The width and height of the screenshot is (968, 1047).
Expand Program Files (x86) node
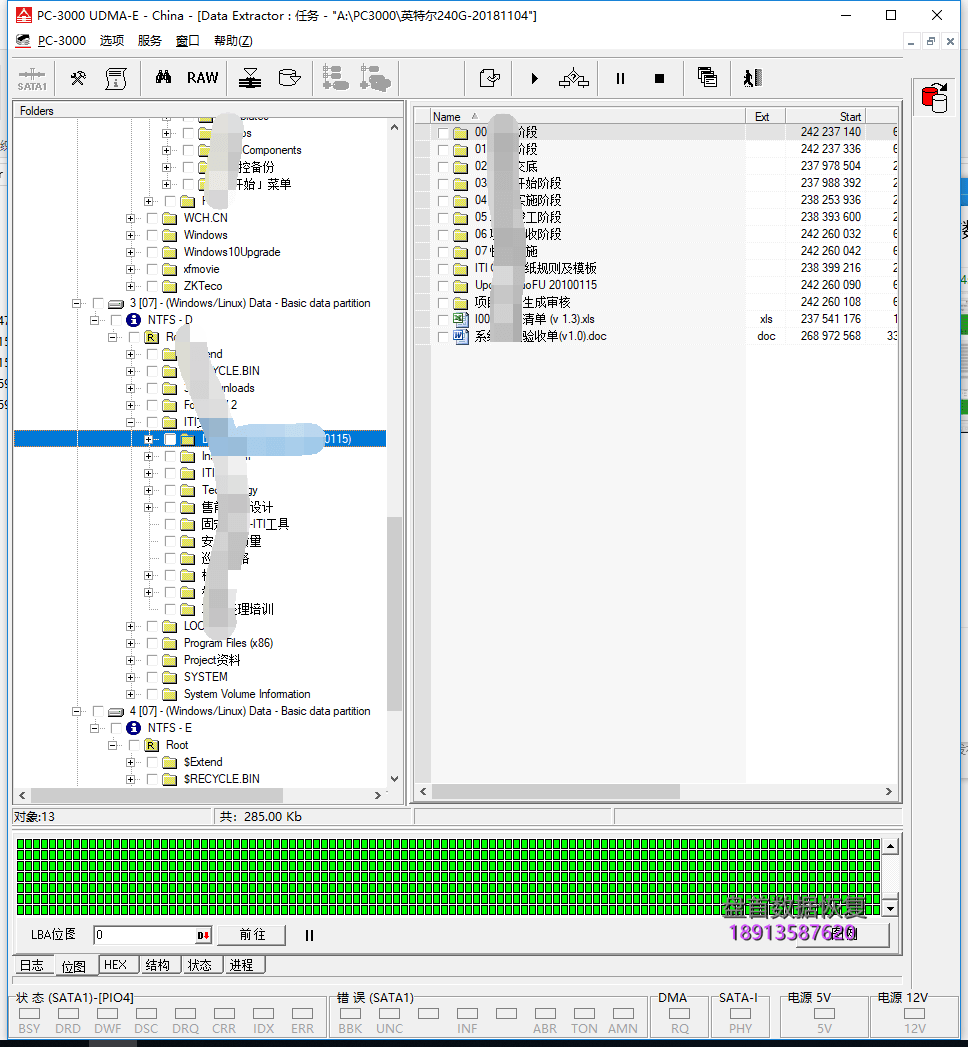pos(130,643)
